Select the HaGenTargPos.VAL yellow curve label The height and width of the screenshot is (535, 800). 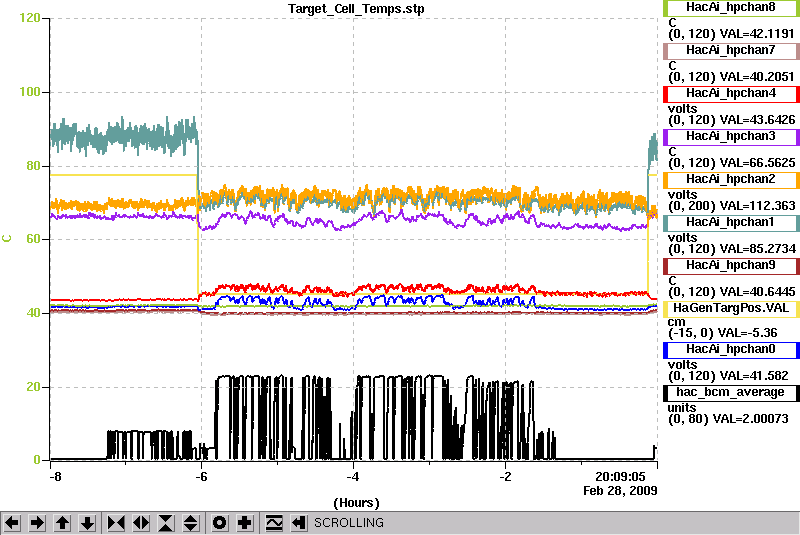point(731,309)
